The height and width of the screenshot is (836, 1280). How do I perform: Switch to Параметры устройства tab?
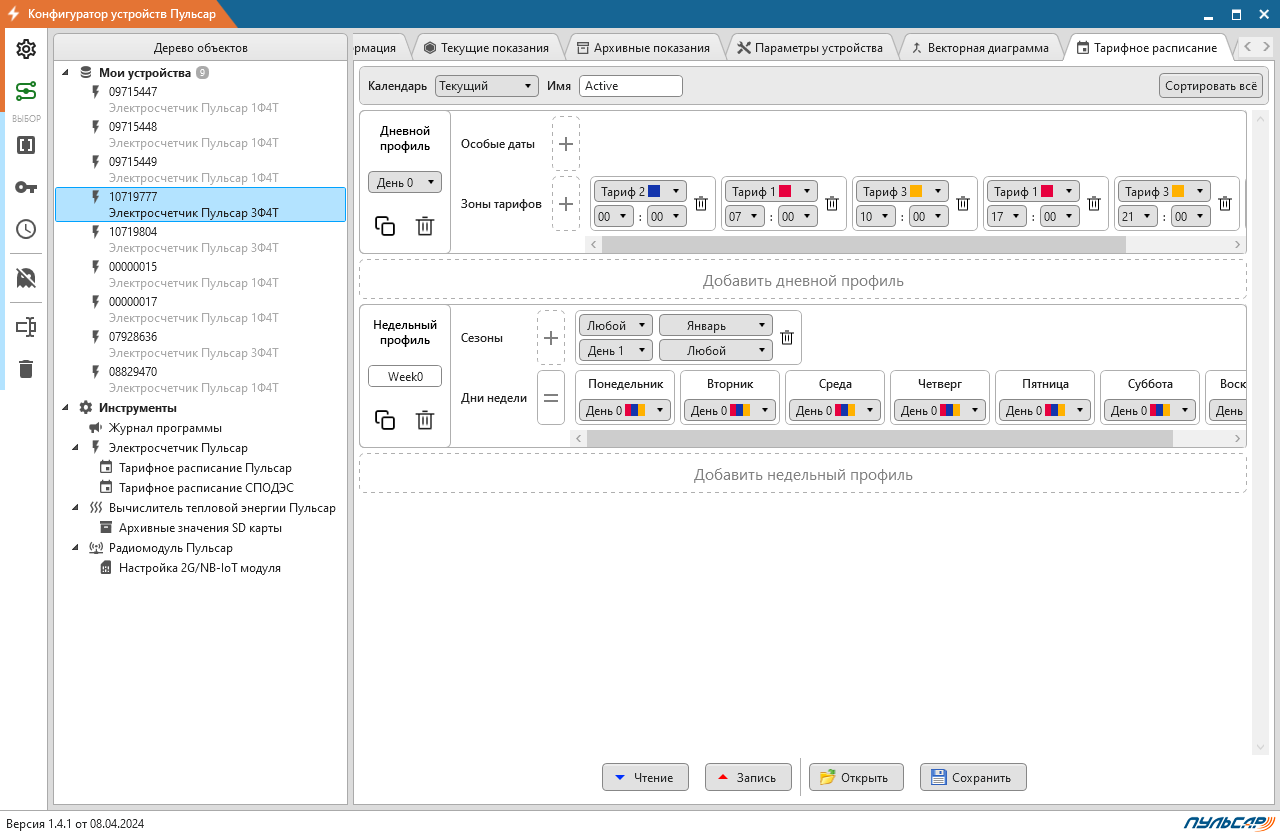coord(810,47)
